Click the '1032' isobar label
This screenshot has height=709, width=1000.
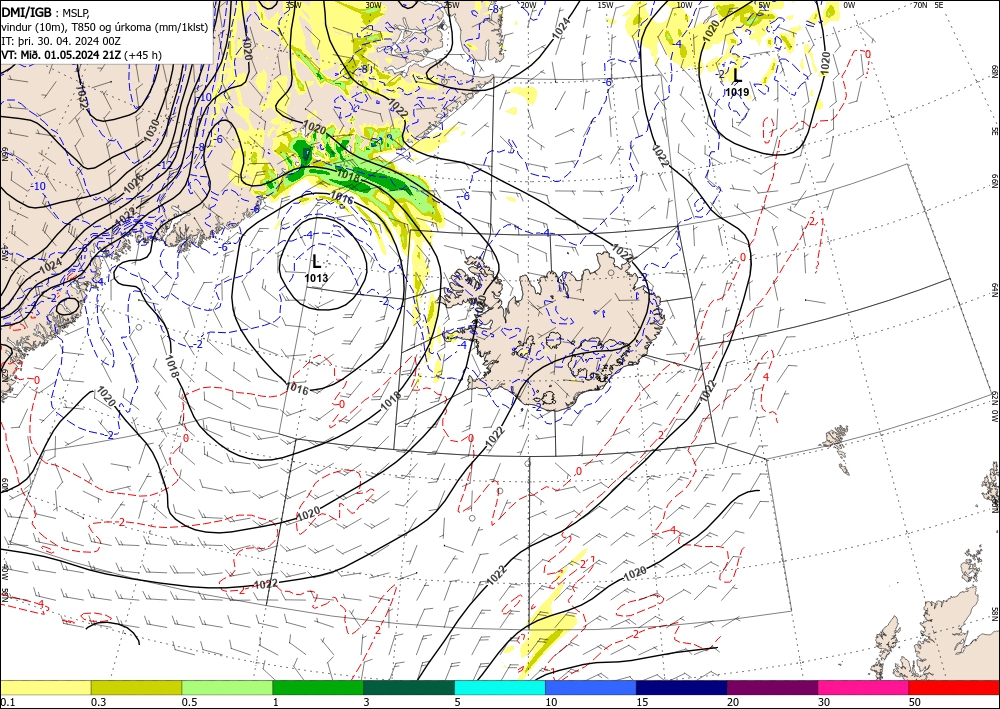click(82, 96)
